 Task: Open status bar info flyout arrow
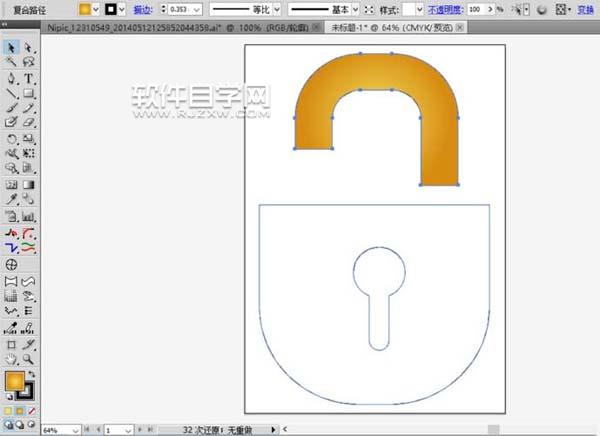coord(273,430)
